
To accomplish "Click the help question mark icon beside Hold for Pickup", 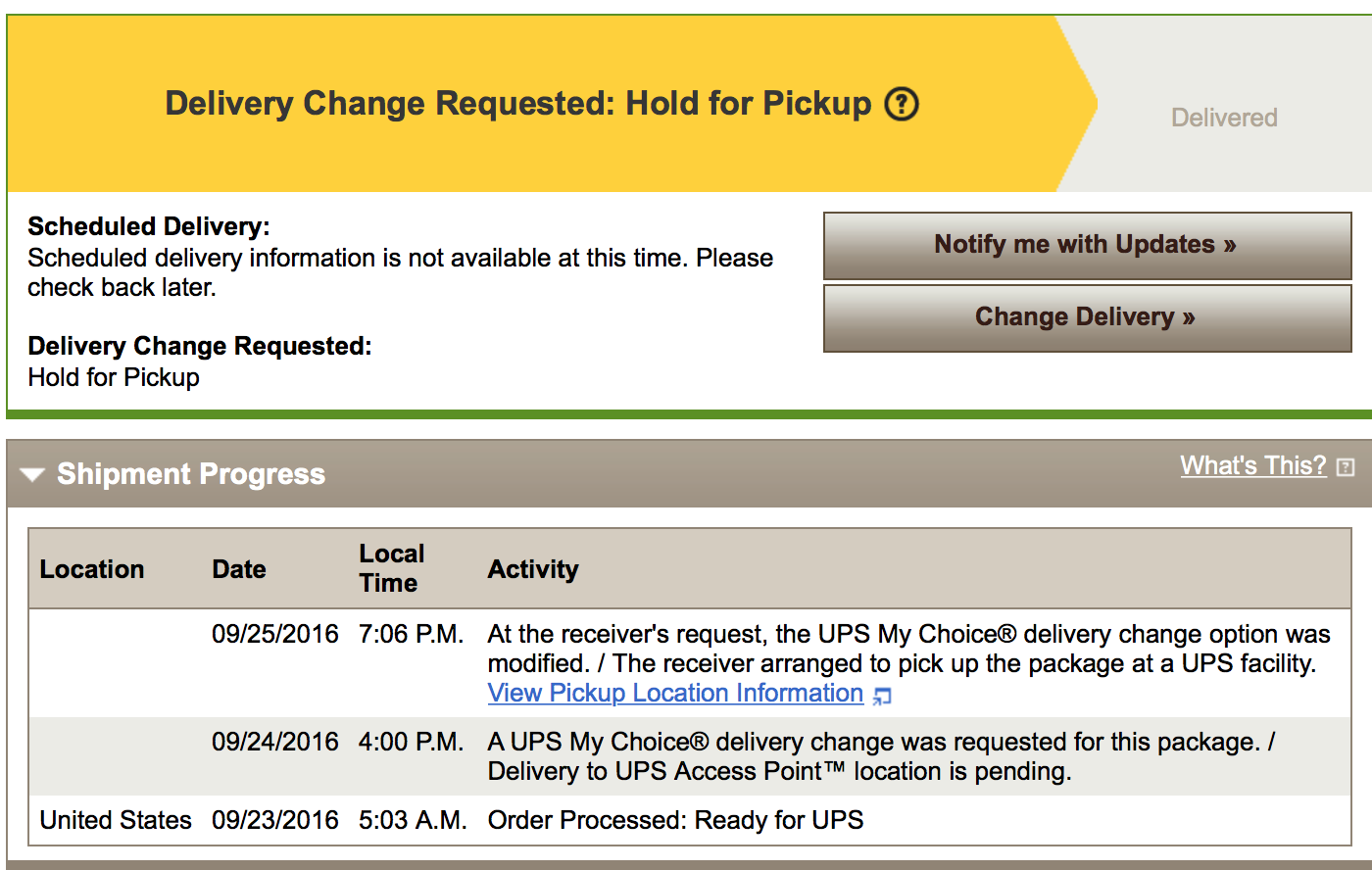I will coord(902,104).
